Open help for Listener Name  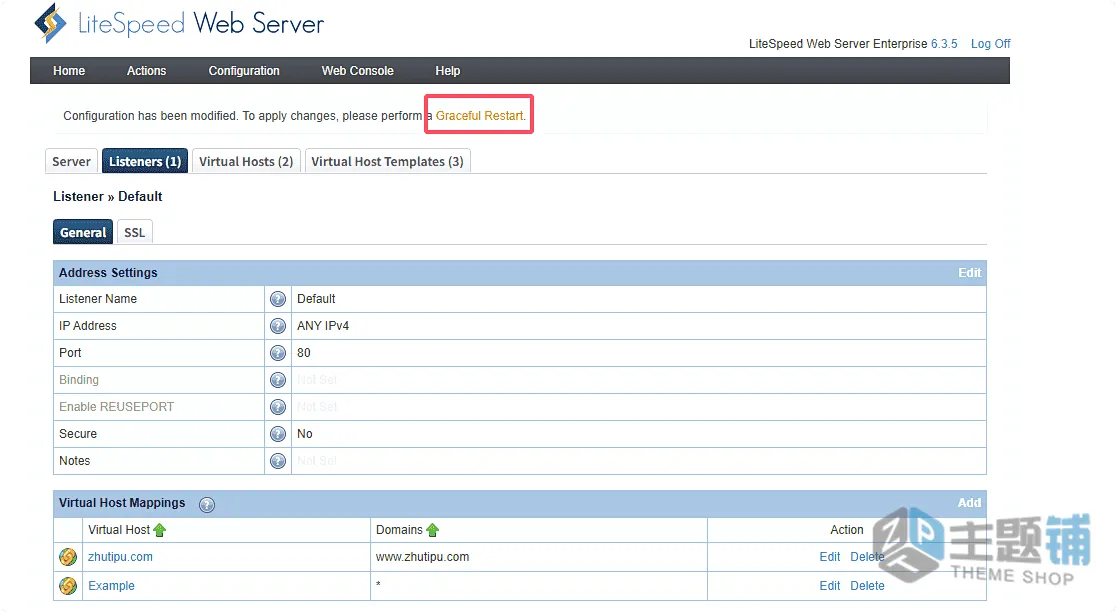tap(278, 299)
